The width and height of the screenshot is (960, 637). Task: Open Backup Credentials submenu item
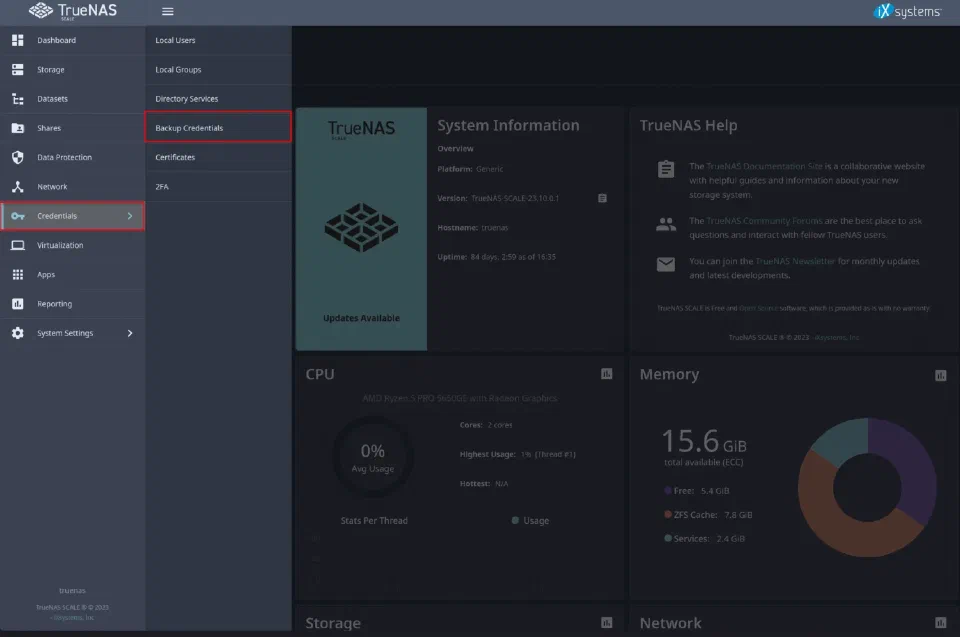pos(219,127)
